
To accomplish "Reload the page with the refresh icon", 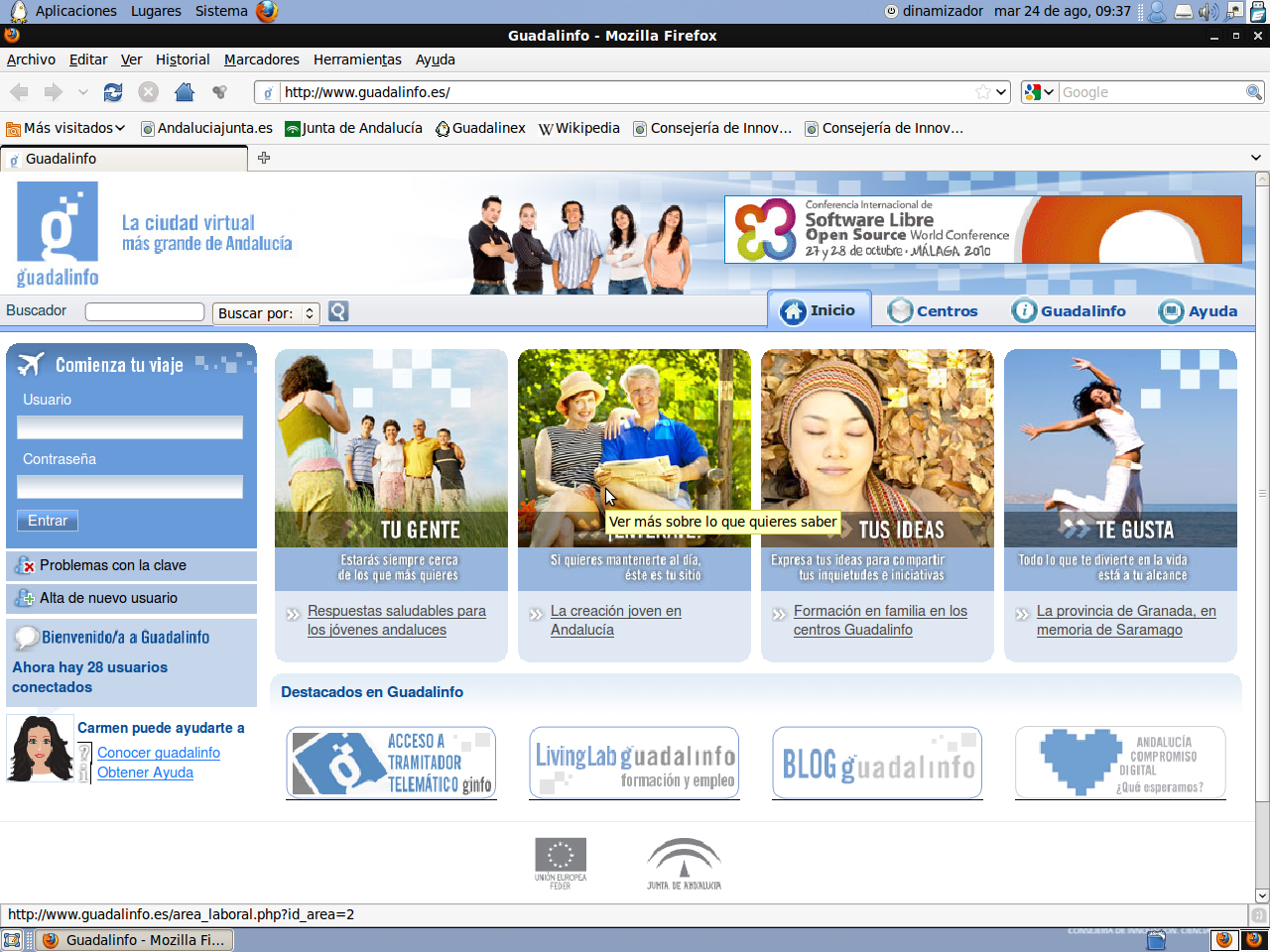I will 113,92.
